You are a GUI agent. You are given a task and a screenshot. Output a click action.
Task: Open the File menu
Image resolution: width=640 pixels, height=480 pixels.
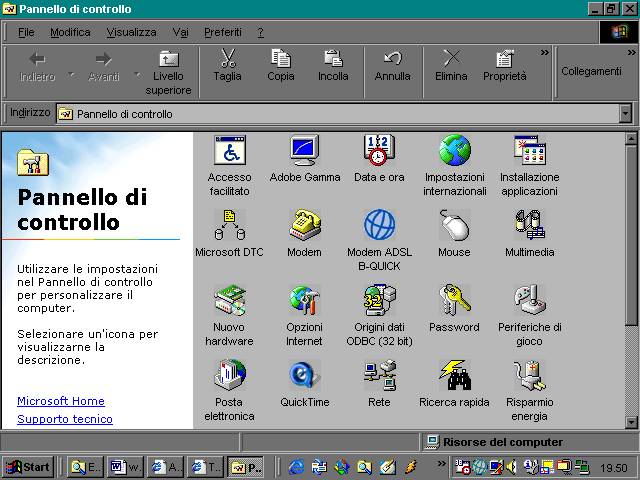point(26,32)
